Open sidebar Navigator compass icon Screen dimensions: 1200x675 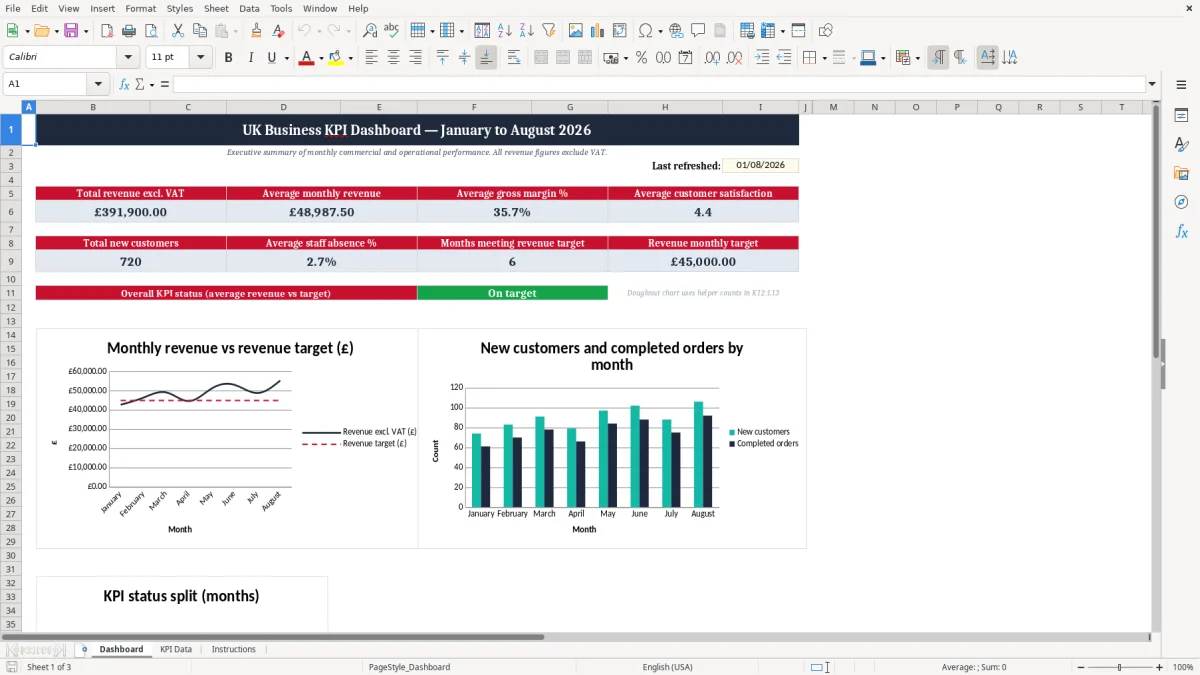[x=1181, y=202]
